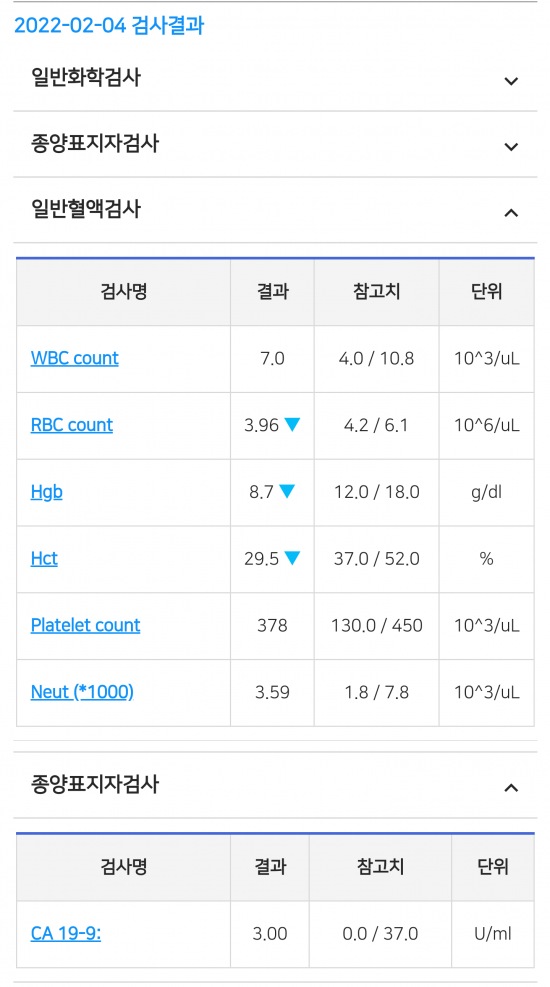Open the WBC count link
Screen dimensions: 550x987
[x=74, y=358]
